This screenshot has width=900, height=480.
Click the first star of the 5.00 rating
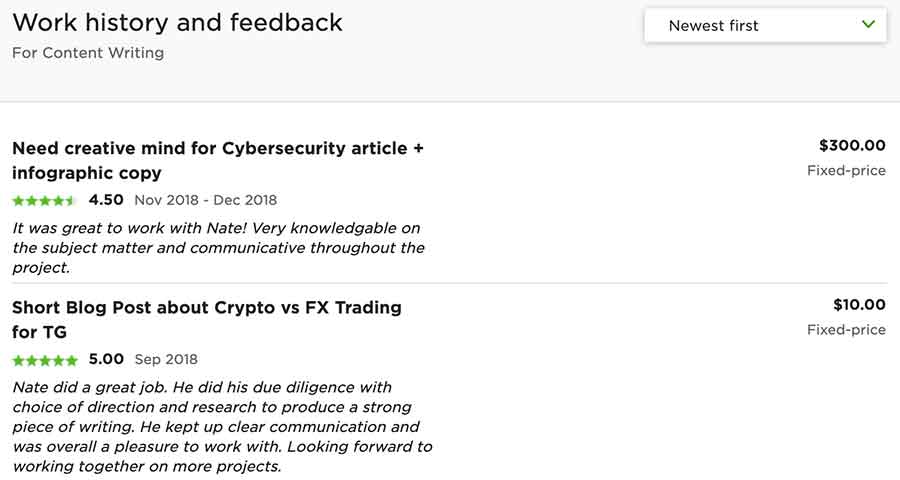18,360
